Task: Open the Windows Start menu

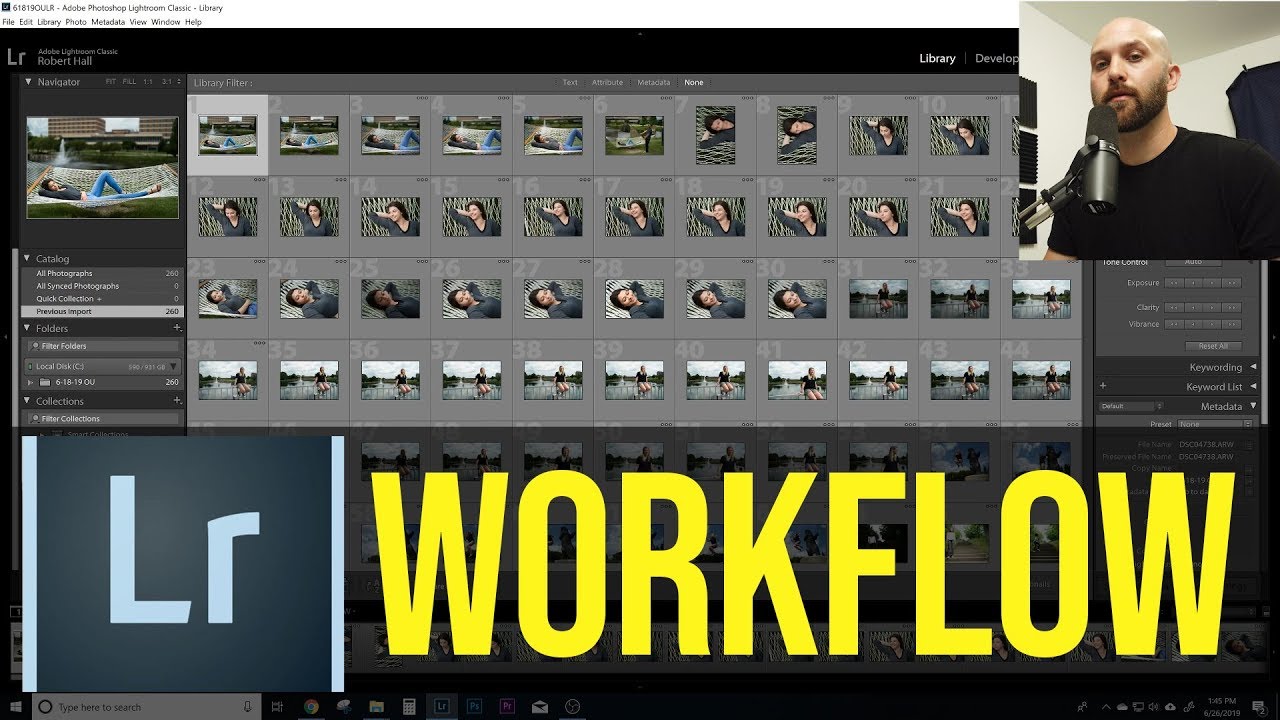Action: coord(16,706)
